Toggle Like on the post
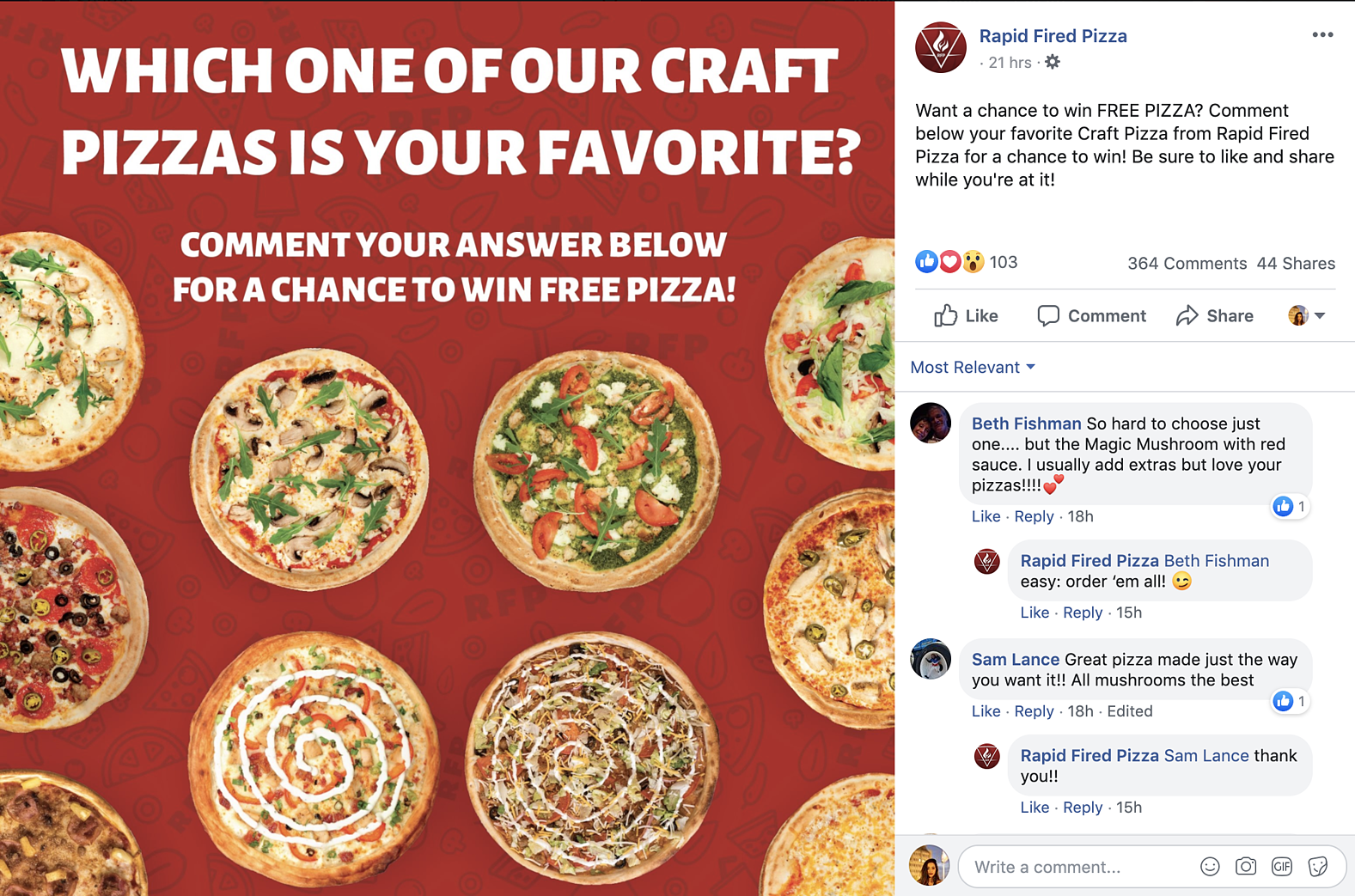Screen dimensions: 1355x896 tap(966, 316)
